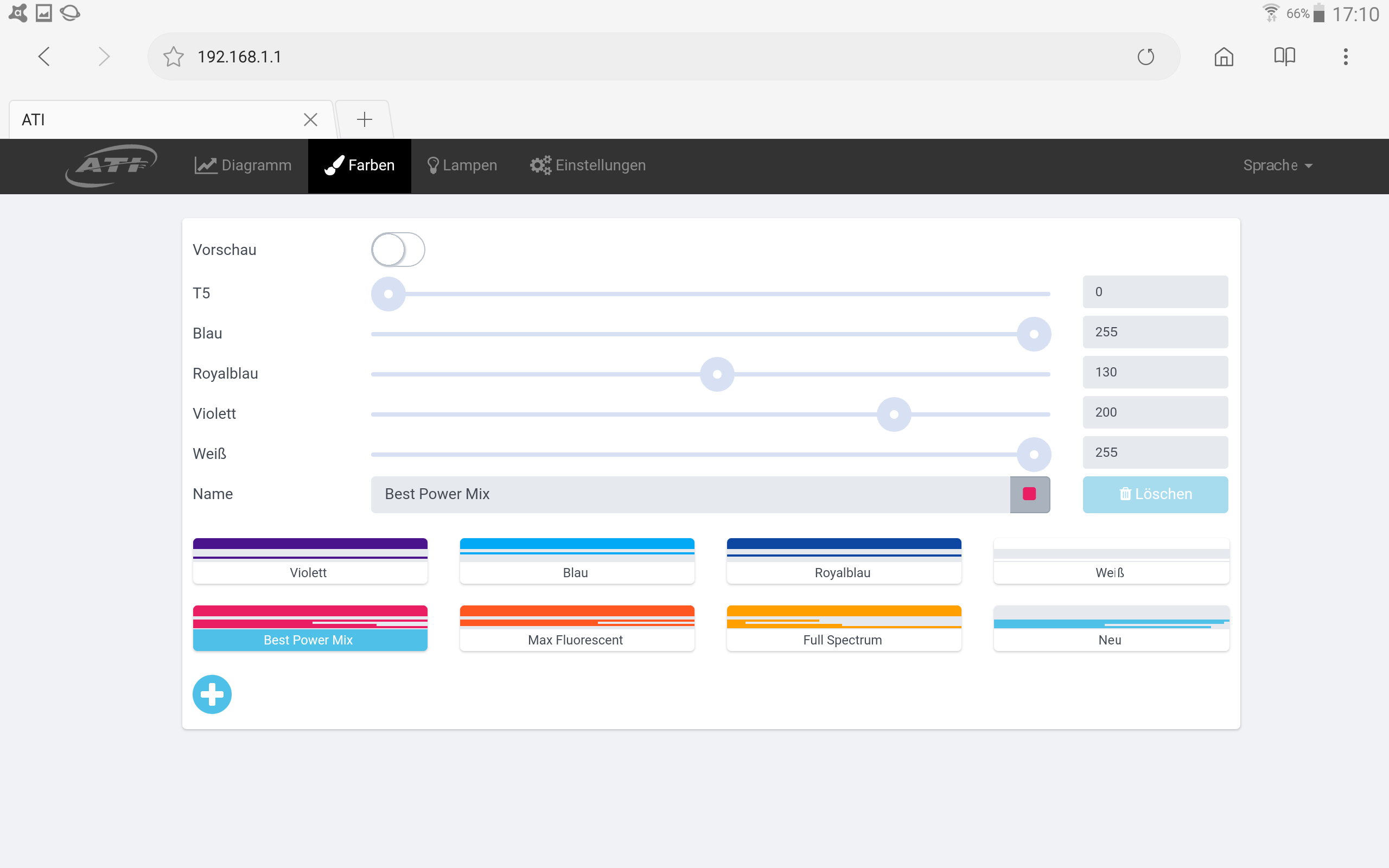Open the bookmarks book icon

point(1284,57)
